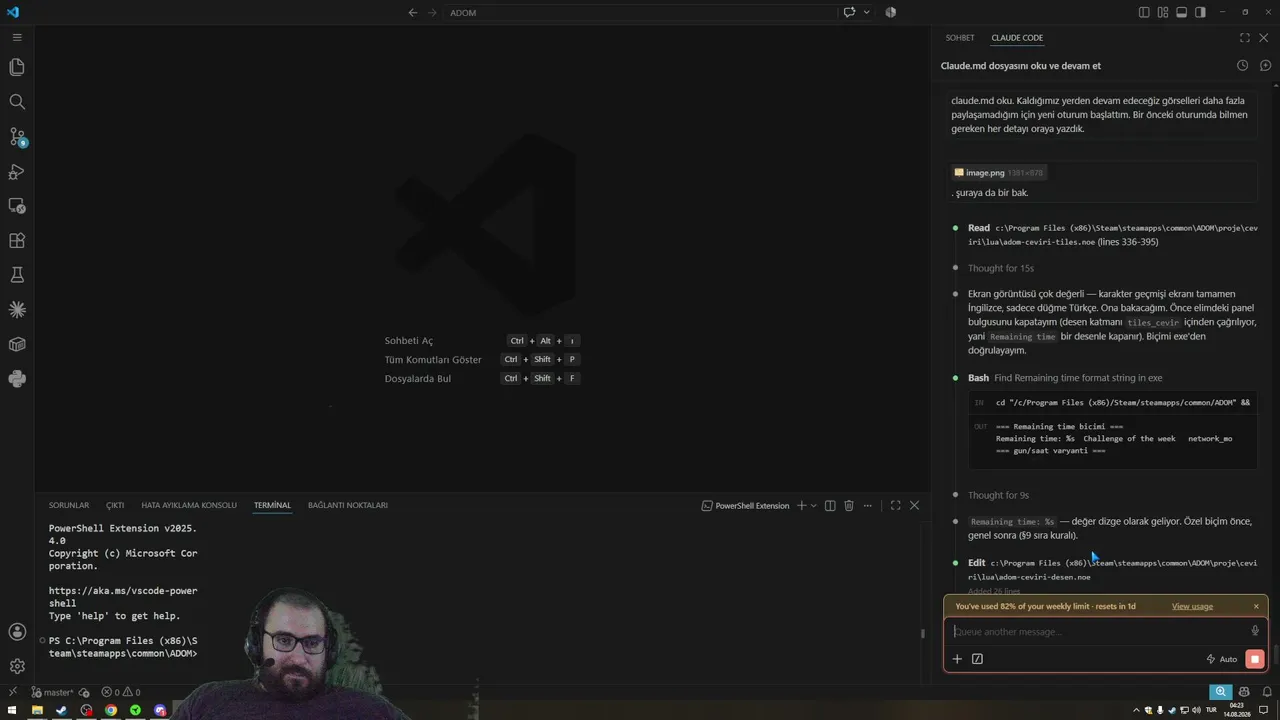Toggle the secondary side bar layout
The height and width of the screenshot is (720, 1280).
pos(1200,12)
